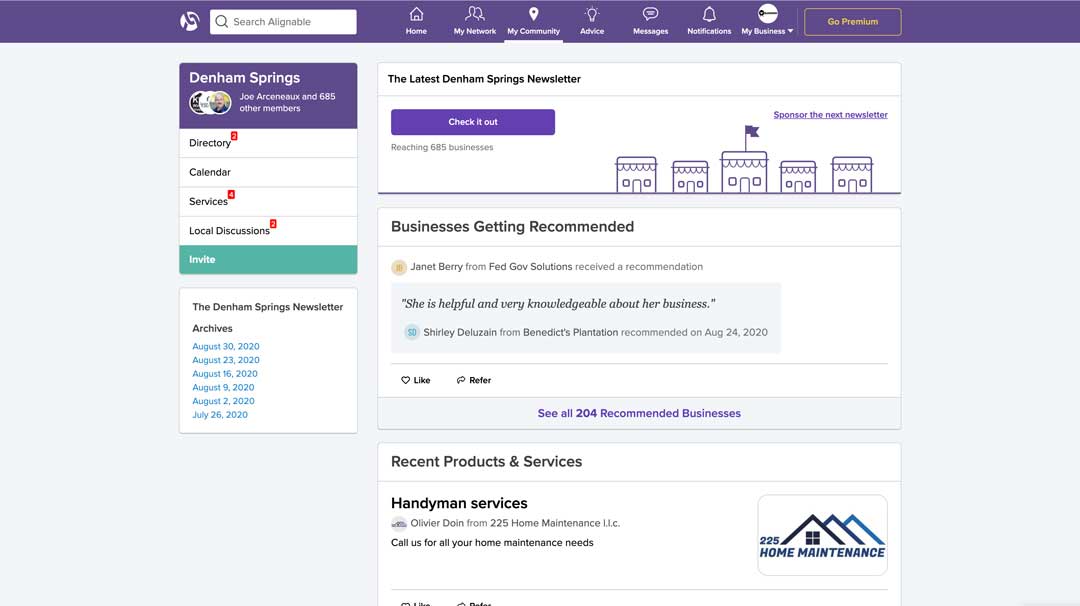See all 204 Recommended Businesses
Image resolution: width=1080 pixels, height=606 pixels.
click(x=639, y=413)
